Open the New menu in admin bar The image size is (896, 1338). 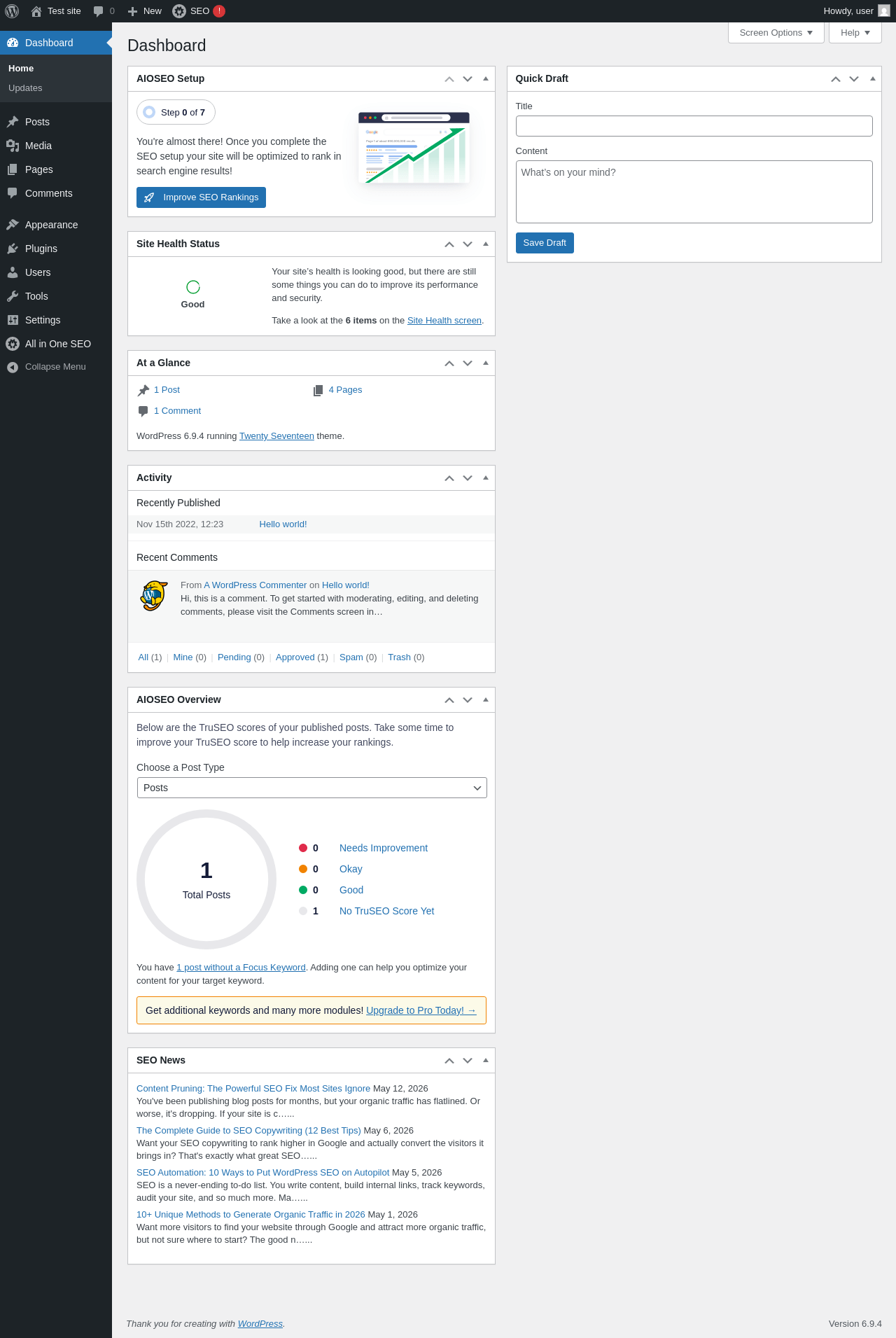[x=145, y=11]
